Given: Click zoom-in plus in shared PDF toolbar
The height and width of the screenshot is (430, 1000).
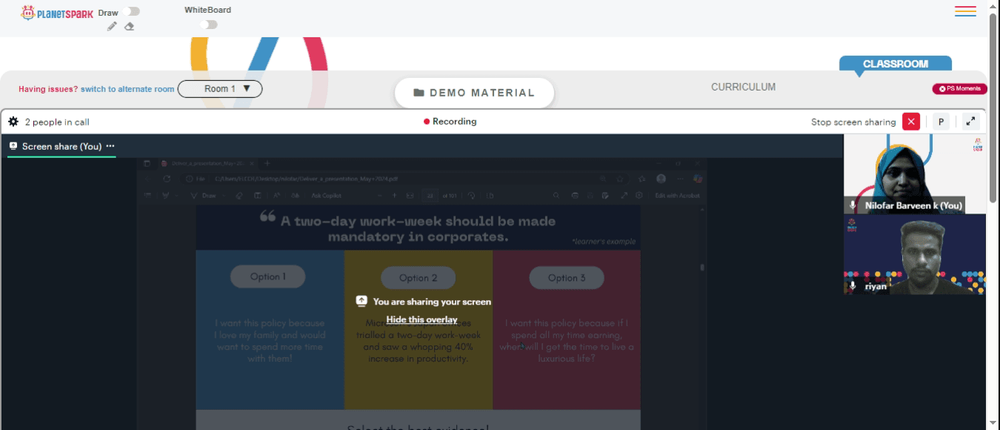Looking at the screenshot, I should pyautogui.click(x=394, y=195).
